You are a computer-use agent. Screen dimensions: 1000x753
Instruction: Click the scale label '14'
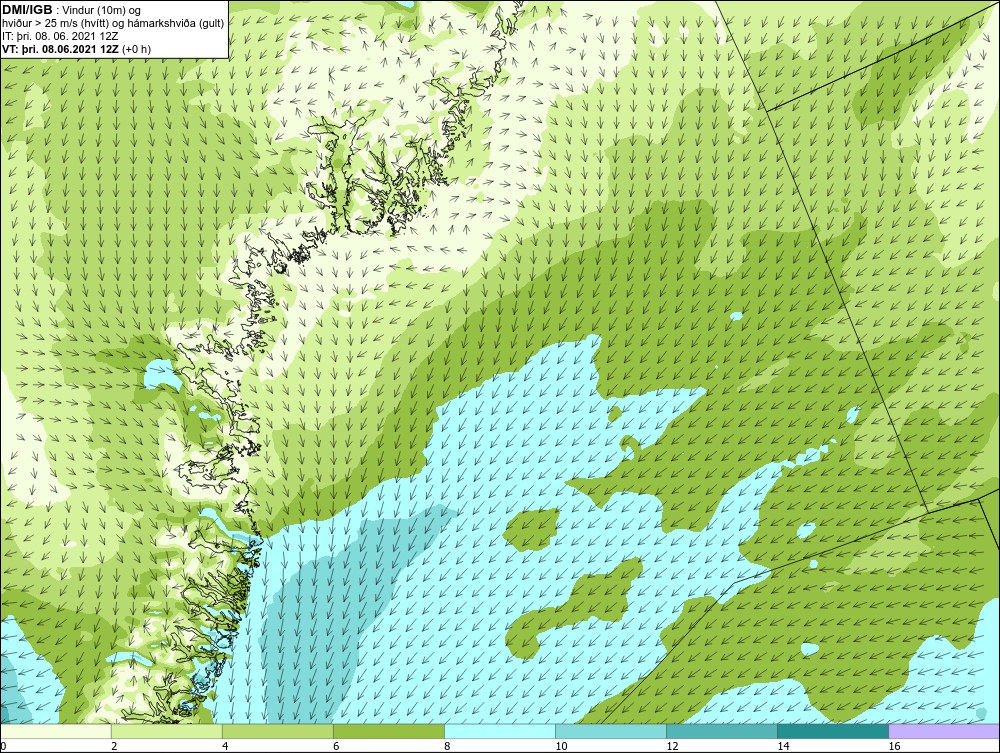[x=783, y=747]
